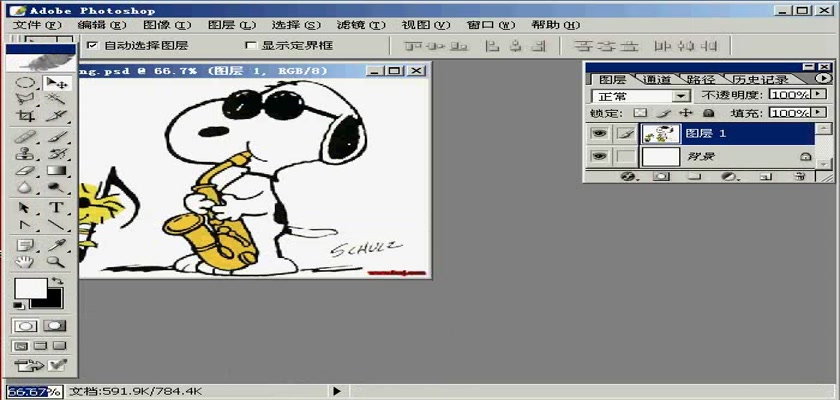Viewport: 840px width, 400px height.
Task: Select the Zoom magnifier tool
Action: 57,262
